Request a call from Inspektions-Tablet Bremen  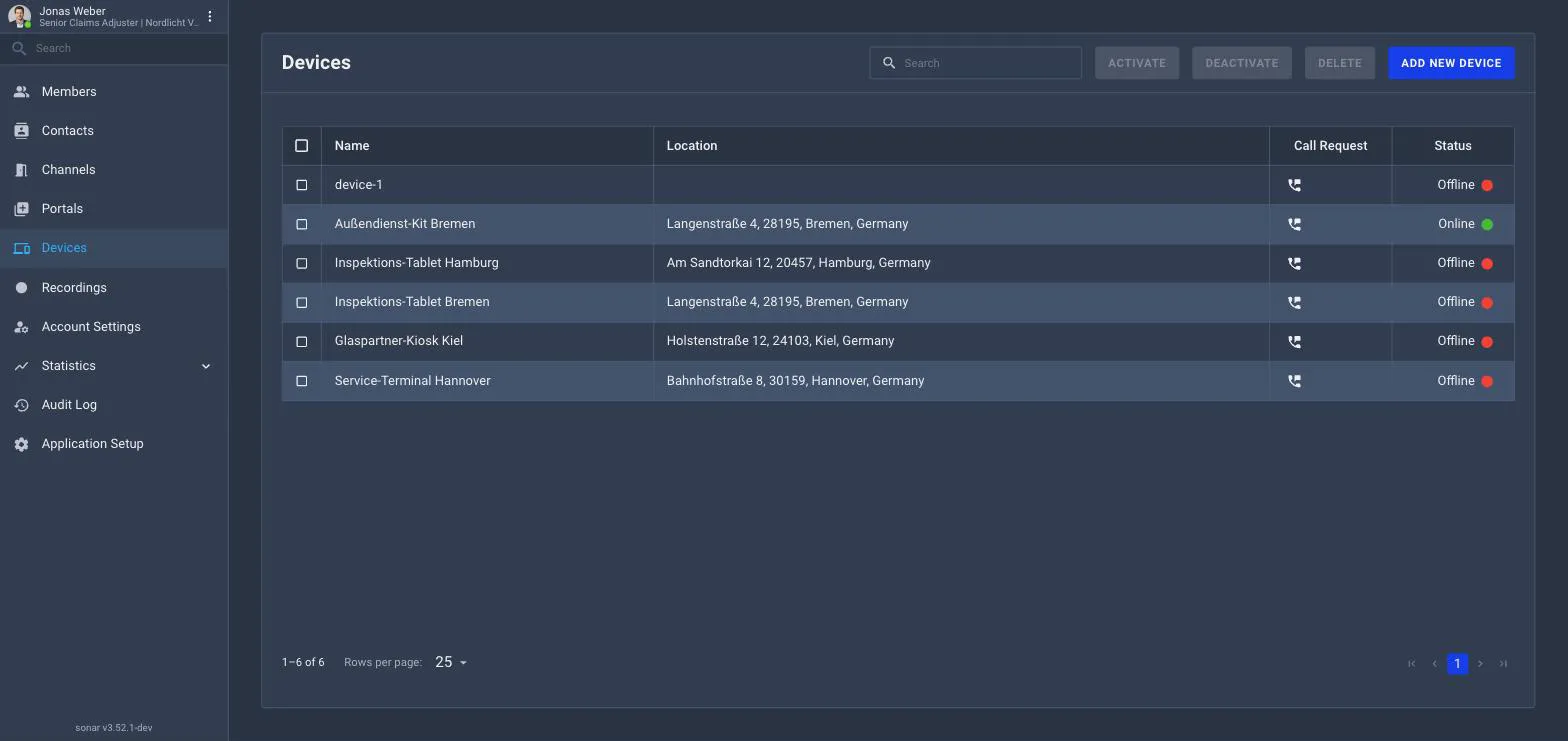1294,302
